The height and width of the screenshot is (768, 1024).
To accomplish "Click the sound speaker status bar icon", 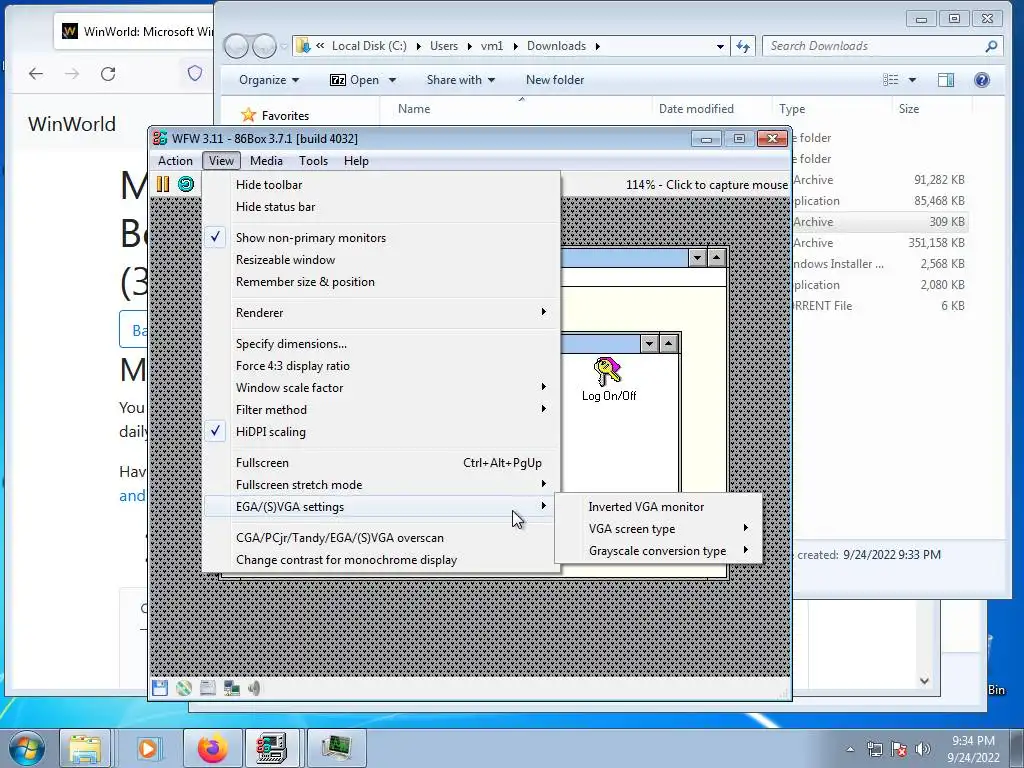I will 255,688.
